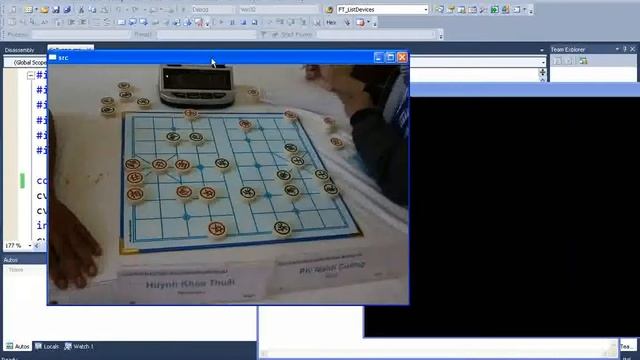Open the Breakpoints window icon dropdown arrow
This screenshot has width=640, height=360.
tap(369, 22)
